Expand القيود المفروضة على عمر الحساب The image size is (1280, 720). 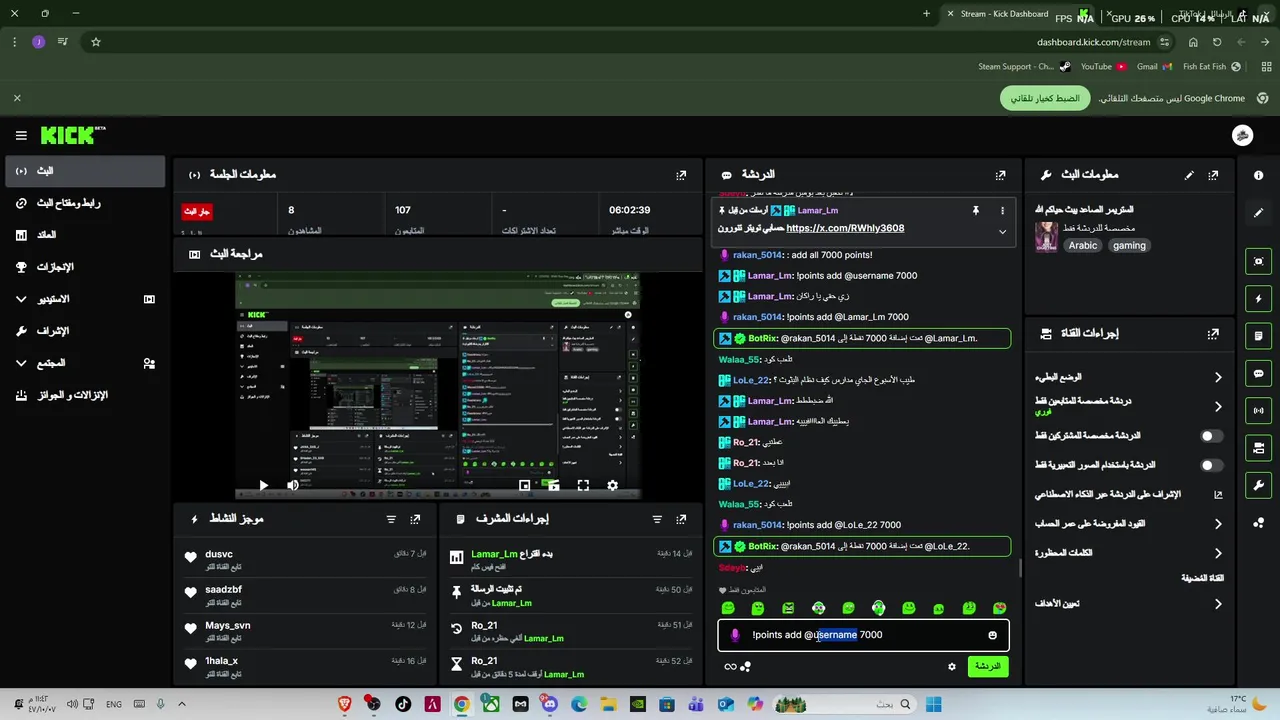pos(1218,523)
